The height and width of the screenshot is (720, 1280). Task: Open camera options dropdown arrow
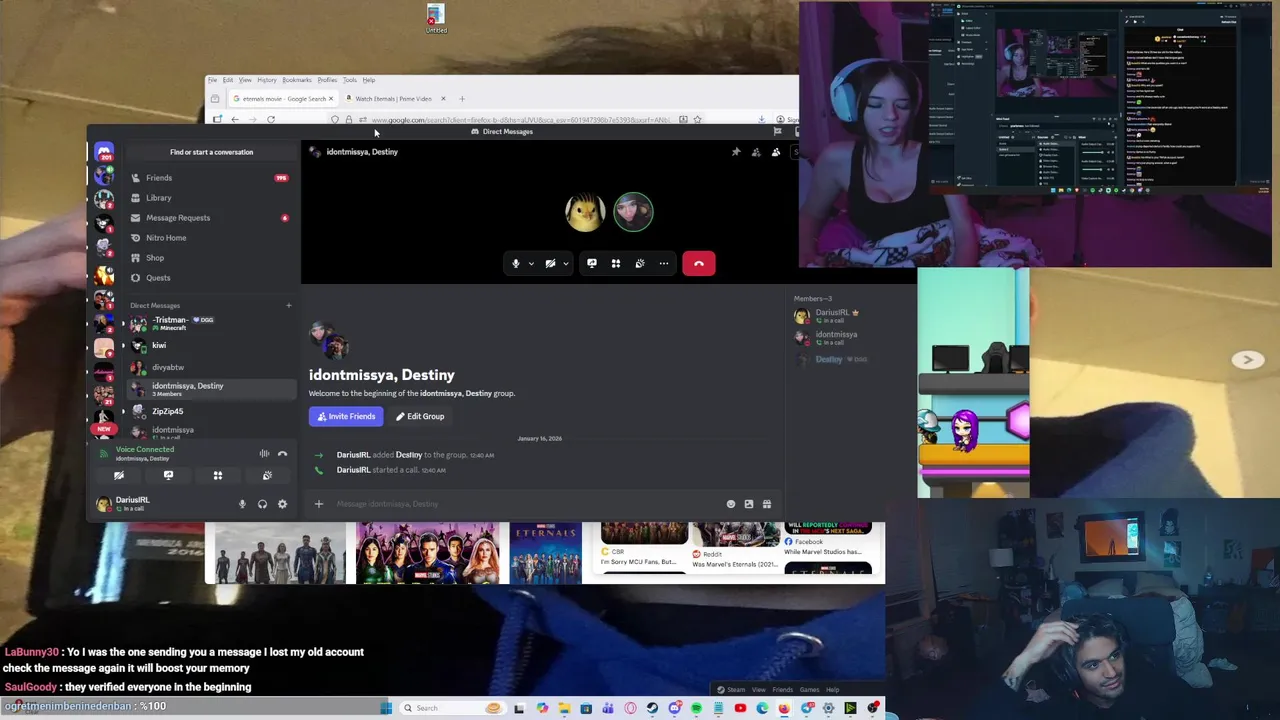(x=565, y=264)
